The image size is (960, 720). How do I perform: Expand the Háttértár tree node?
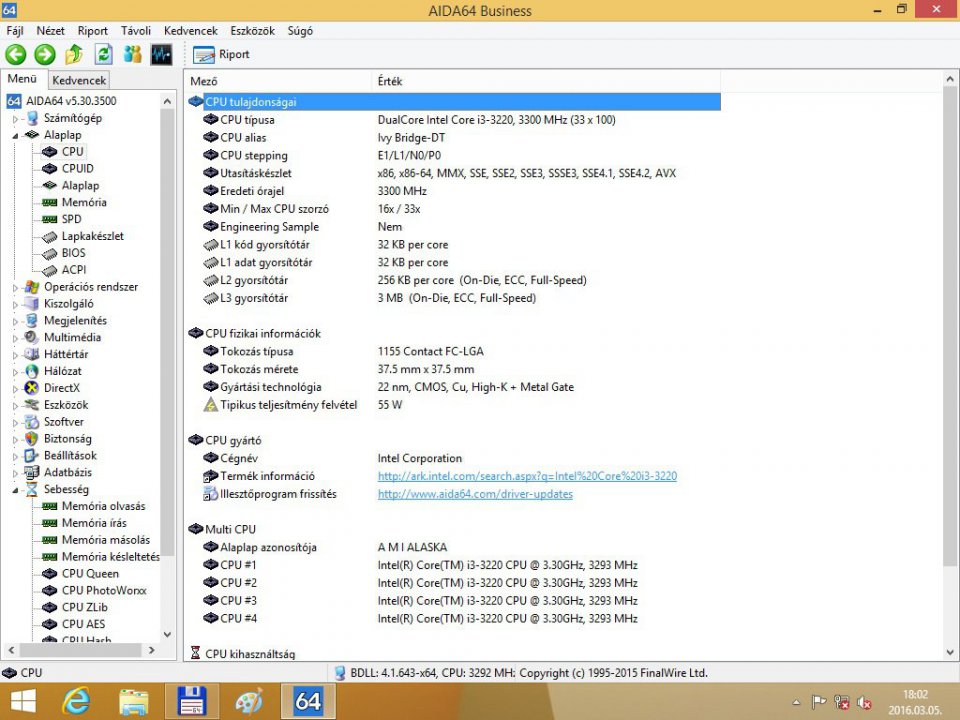click(15, 354)
